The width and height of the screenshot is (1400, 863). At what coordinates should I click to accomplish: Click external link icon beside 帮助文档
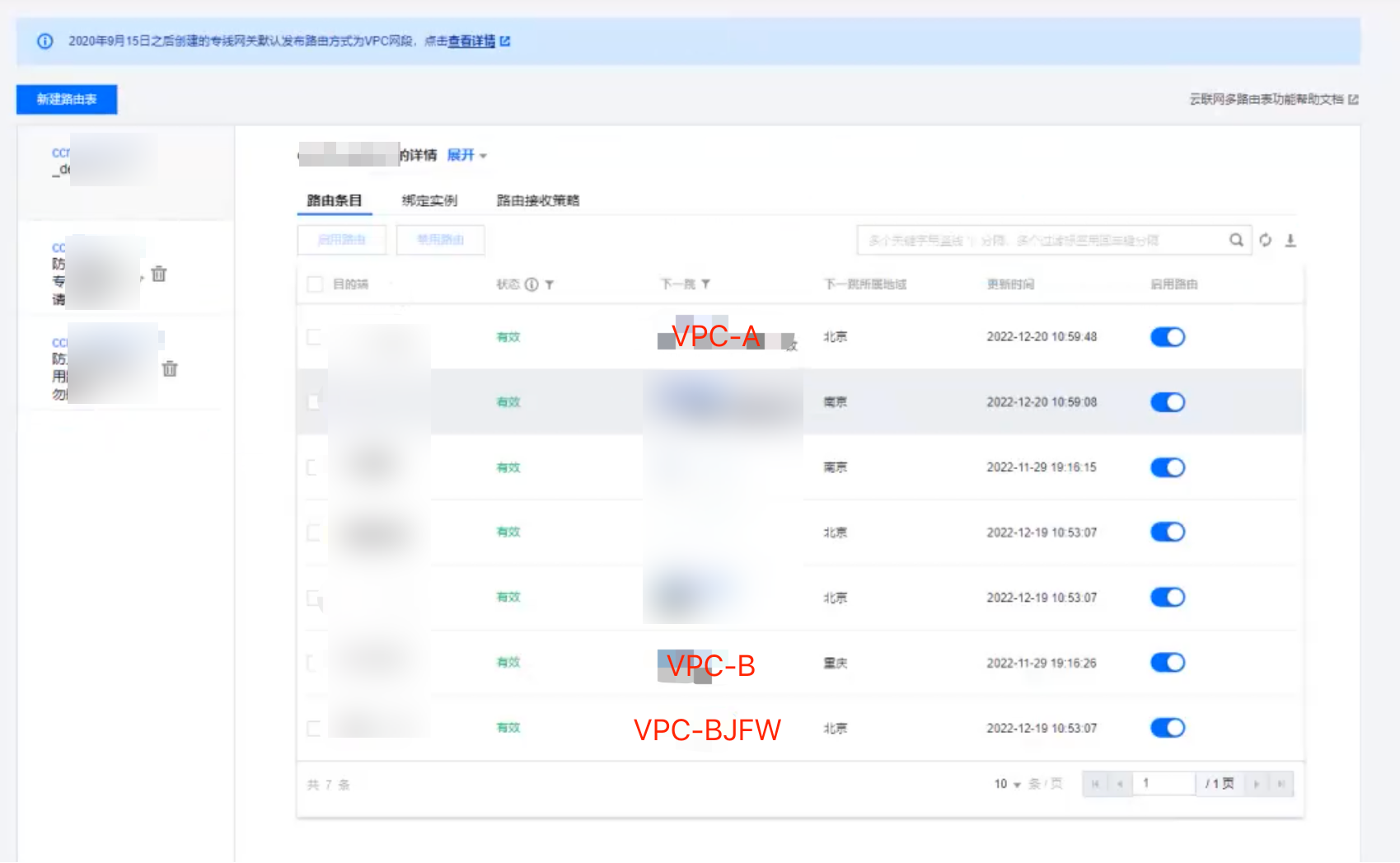1353,100
